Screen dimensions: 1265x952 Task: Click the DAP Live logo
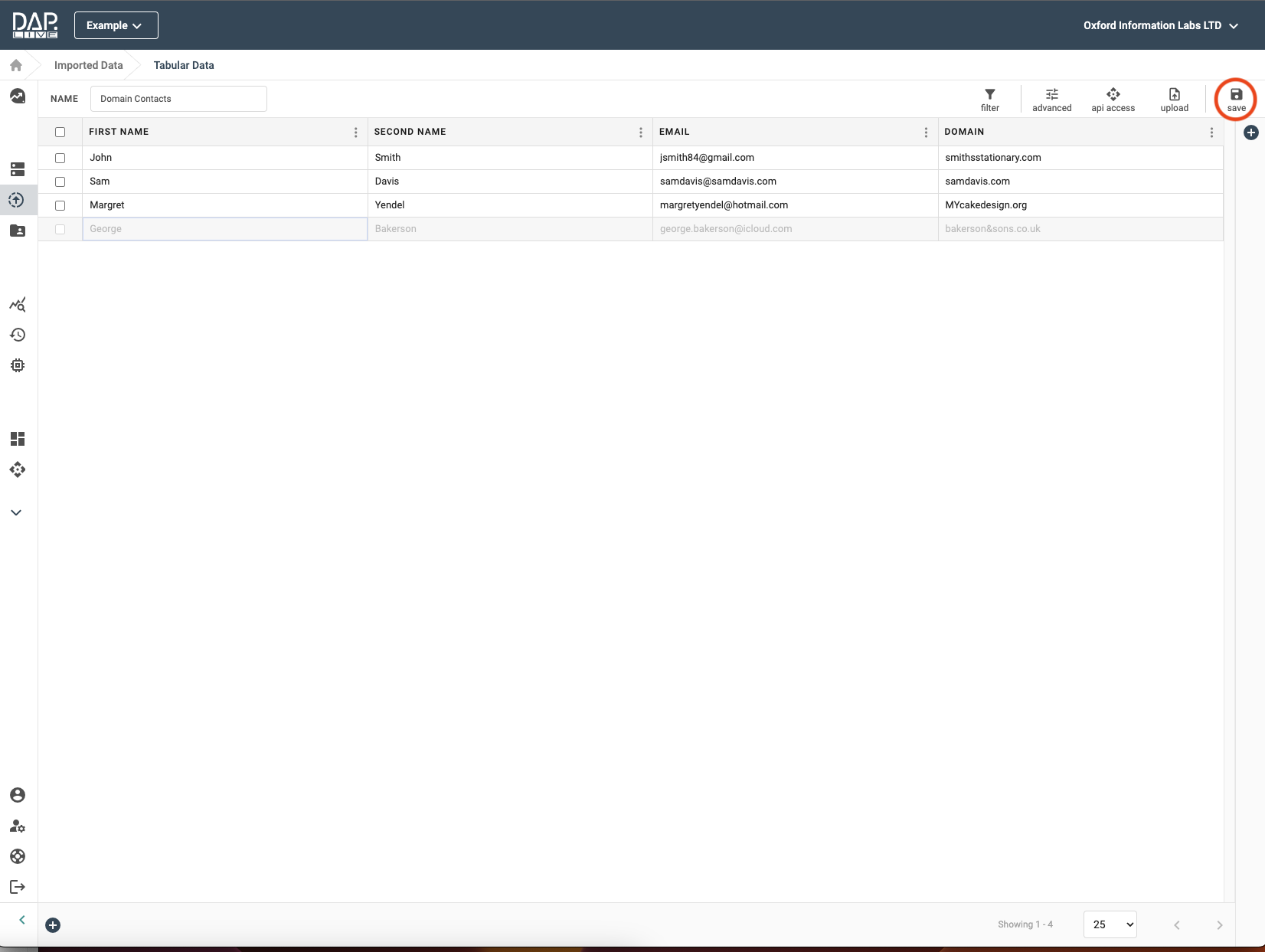(x=35, y=25)
